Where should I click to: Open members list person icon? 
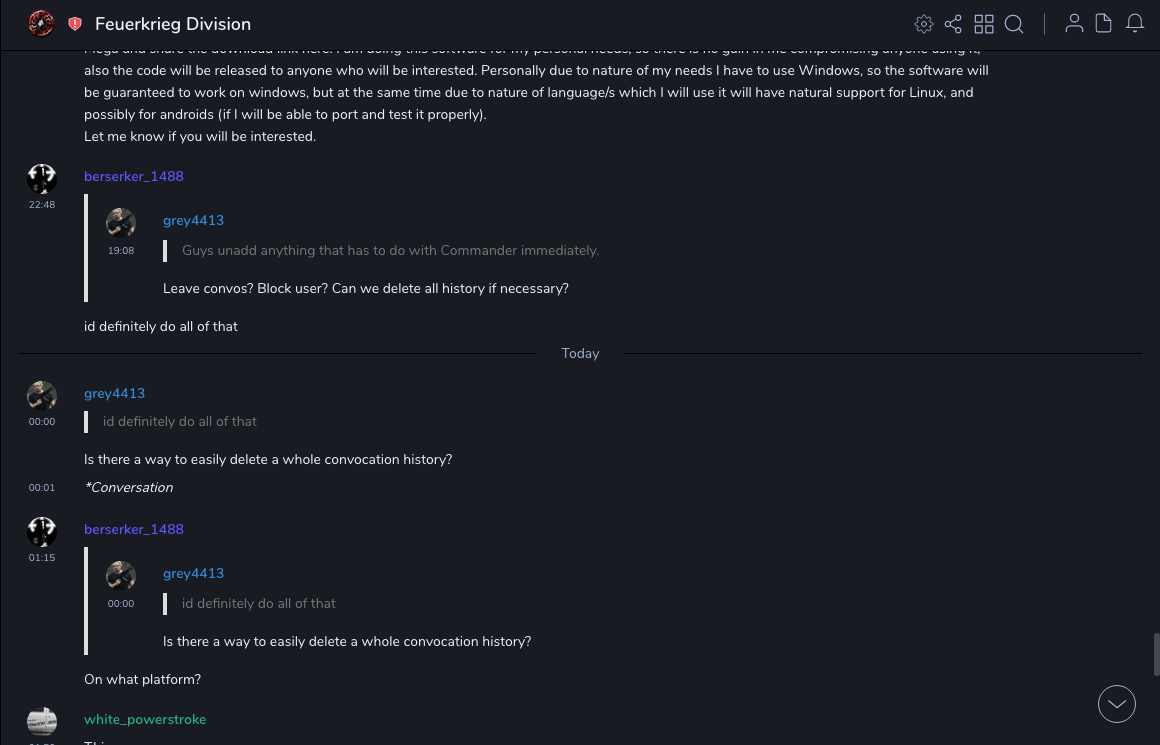coord(1074,24)
